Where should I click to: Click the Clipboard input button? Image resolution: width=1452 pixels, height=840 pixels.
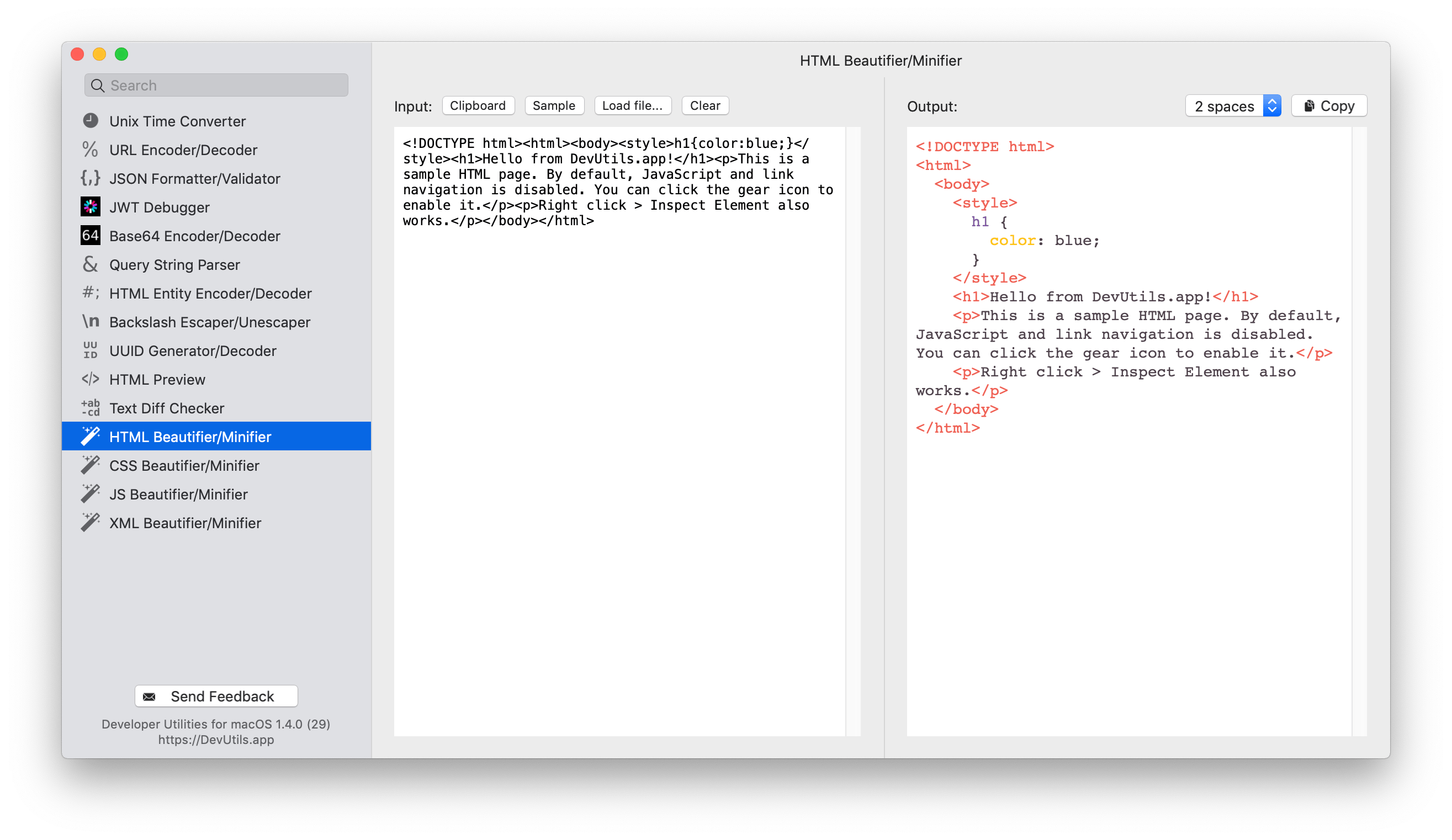tap(477, 105)
